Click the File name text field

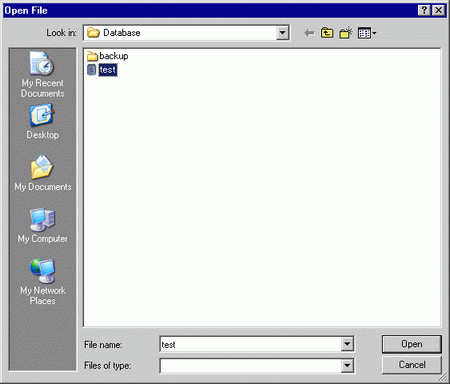251,344
